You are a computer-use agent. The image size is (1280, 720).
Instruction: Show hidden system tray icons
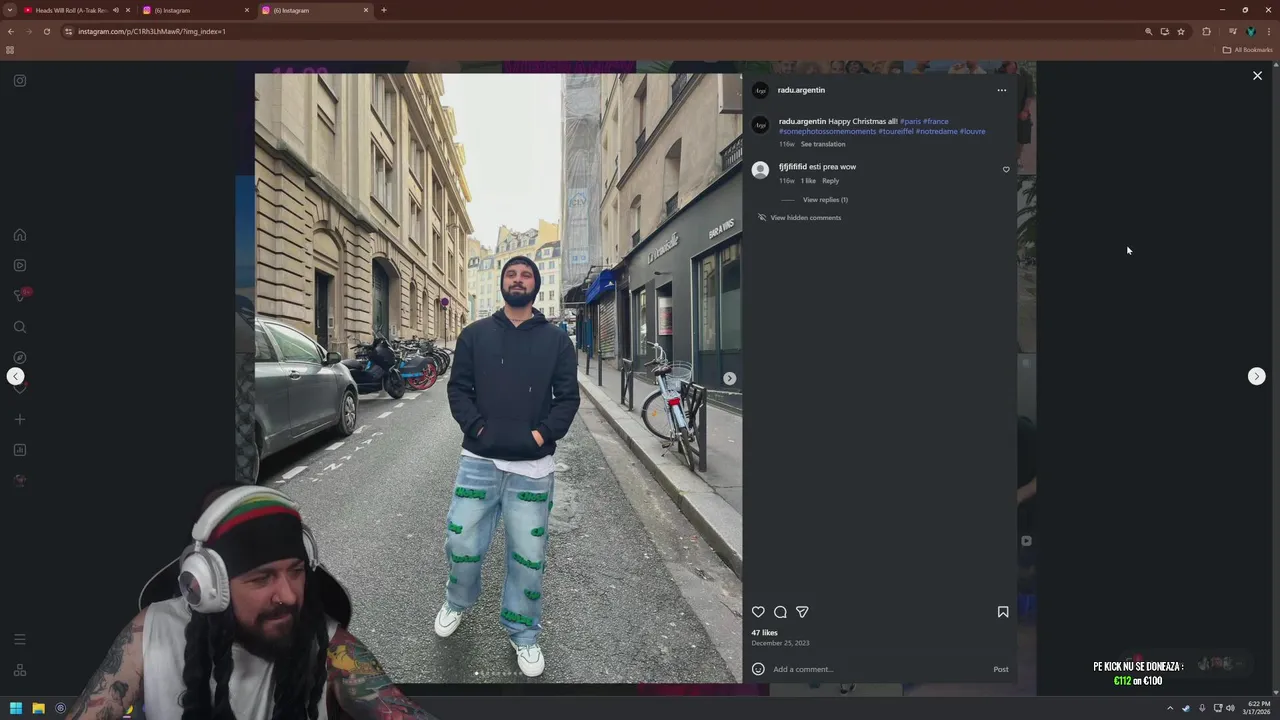[1170, 708]
